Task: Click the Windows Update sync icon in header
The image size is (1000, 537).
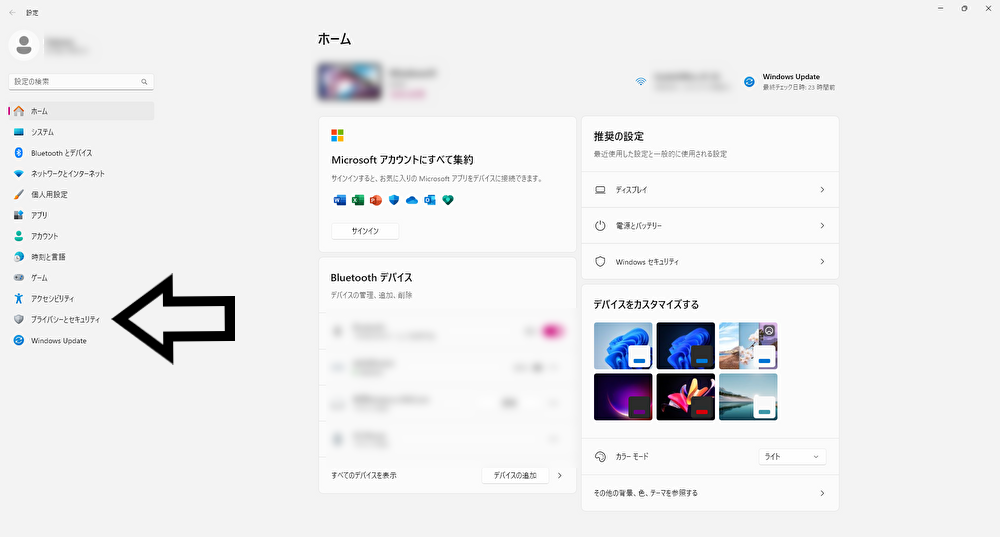Action: tap(749, 82)
